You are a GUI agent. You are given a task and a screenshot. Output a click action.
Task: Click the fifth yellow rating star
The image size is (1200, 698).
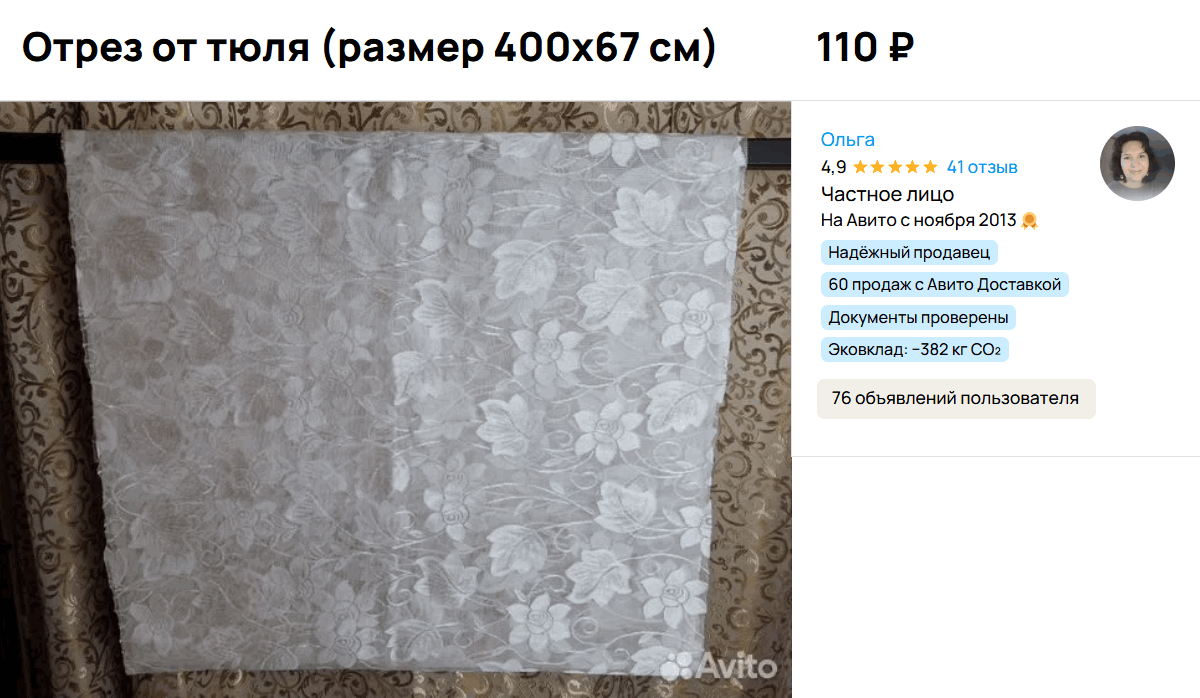(x=930, y=167)
